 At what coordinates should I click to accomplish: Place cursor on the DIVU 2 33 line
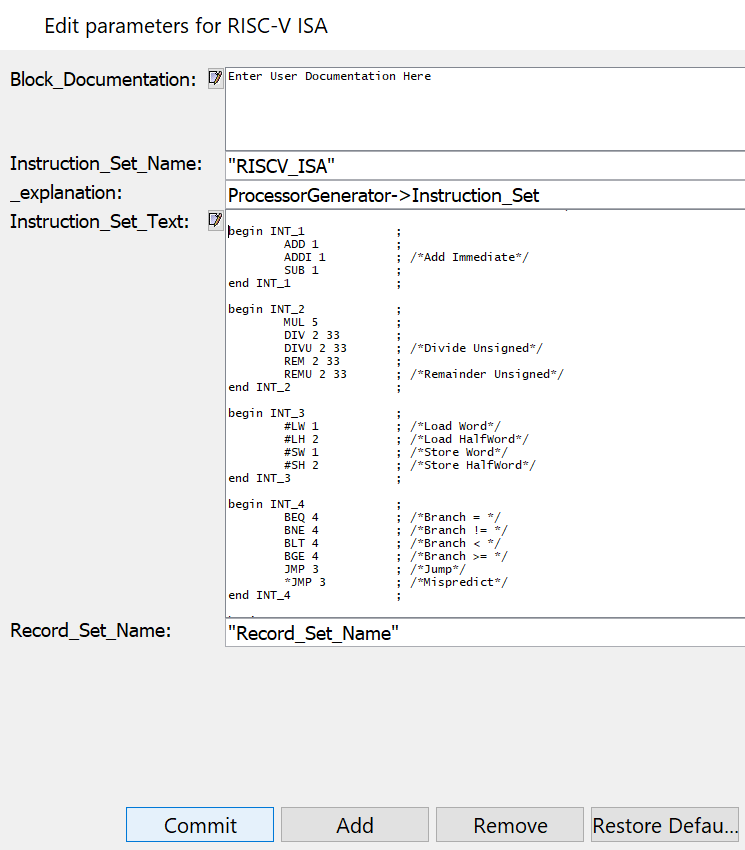click(314, 348)
